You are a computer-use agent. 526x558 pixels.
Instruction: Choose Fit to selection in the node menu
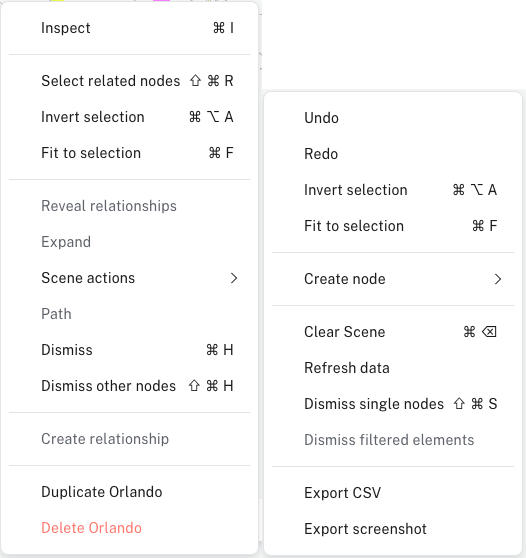pyautogui.click(x=130, y=153)
